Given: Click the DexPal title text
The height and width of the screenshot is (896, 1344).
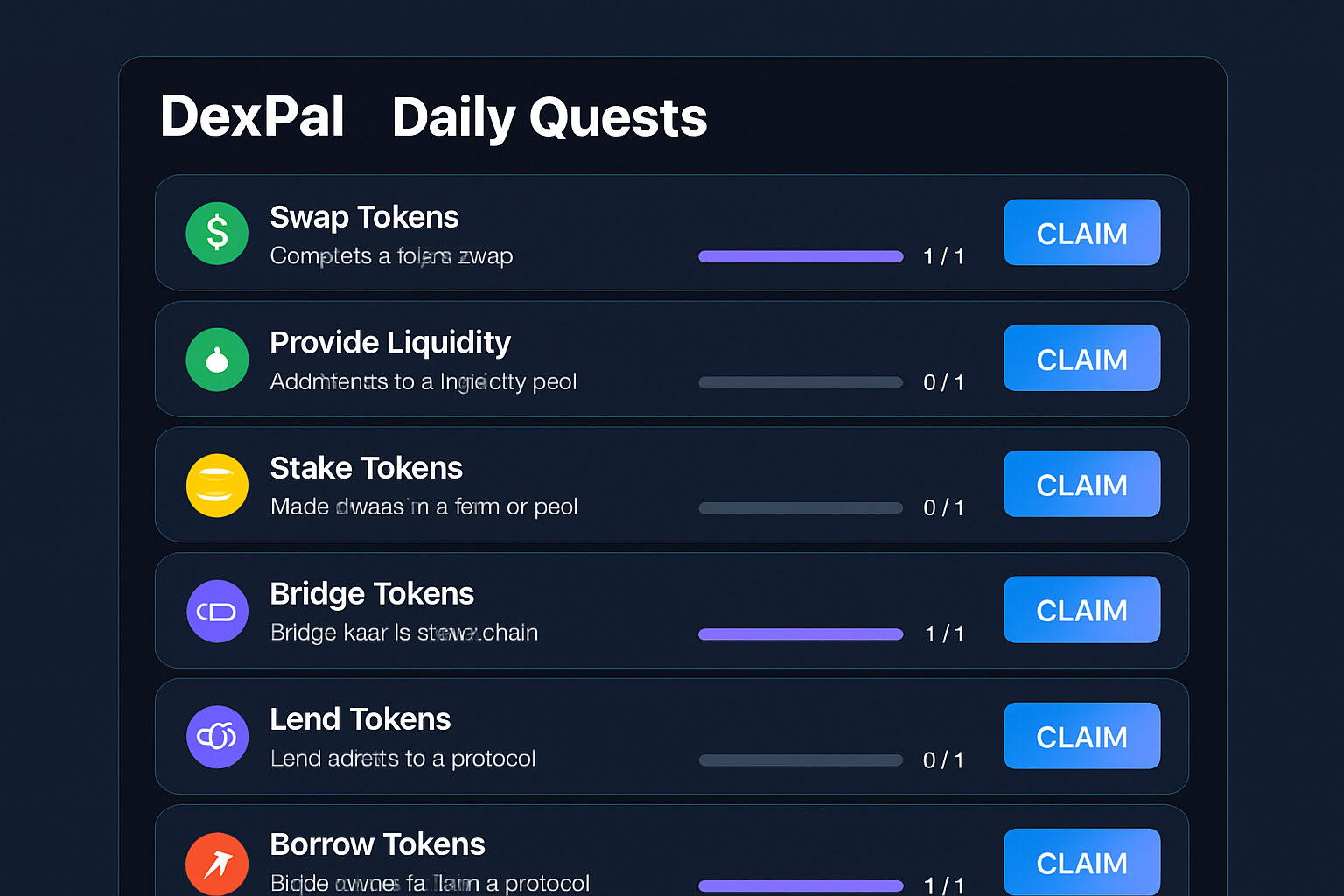Looking at the screenshot, I should [x=252, y=116].
